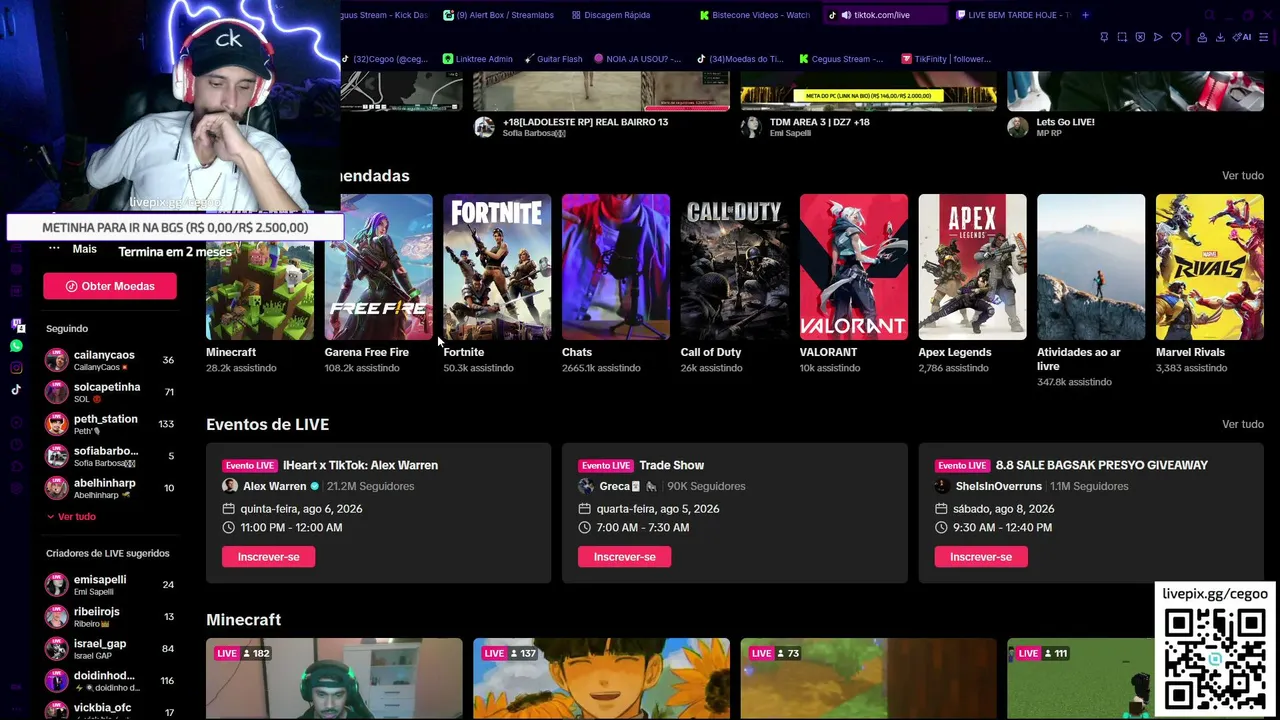The width and height of the screenshot is (1280, 720).
Task: Open the Twitch icon in the browser sidebar
Action: click(17, 325)
